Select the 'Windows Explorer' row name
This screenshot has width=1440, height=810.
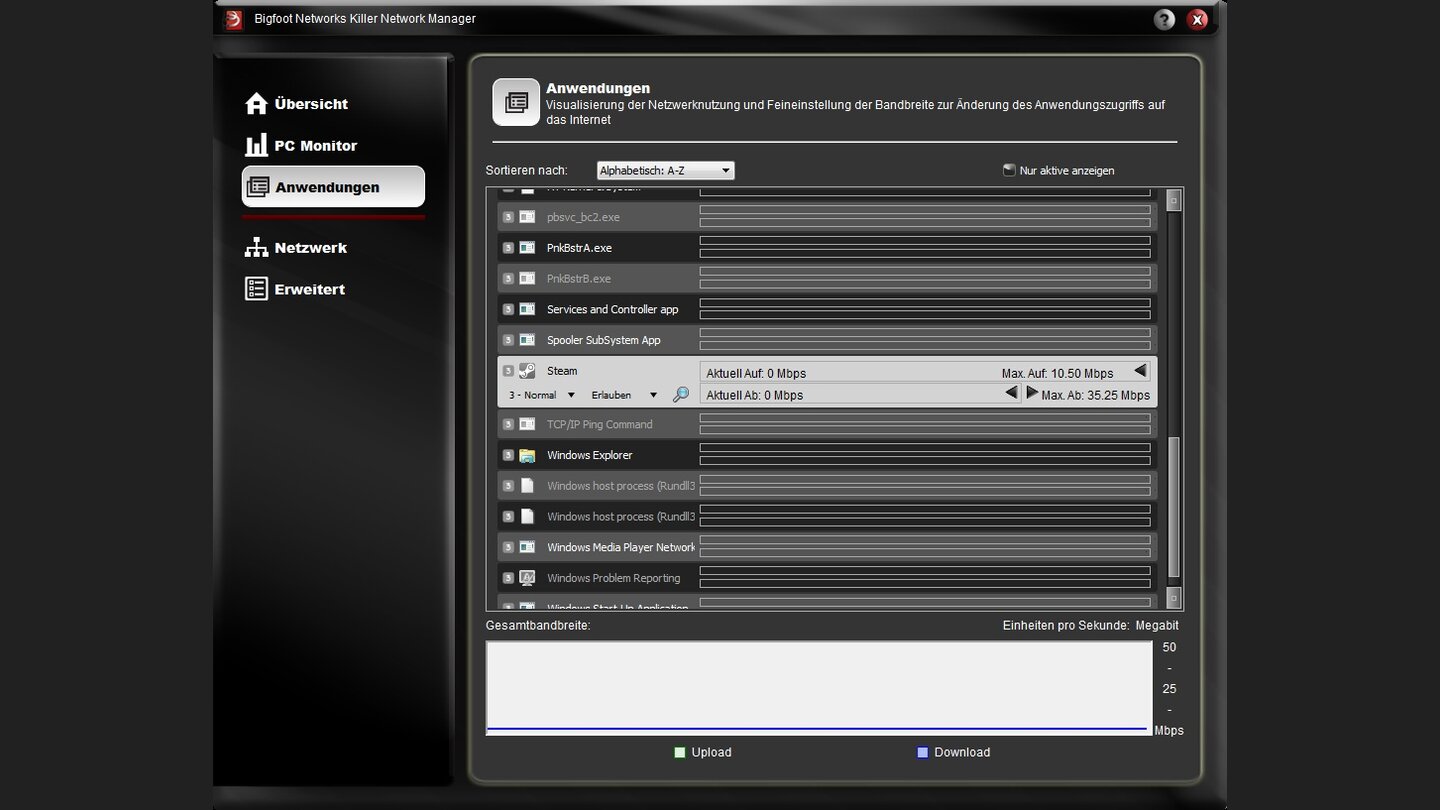coord(590,456)
